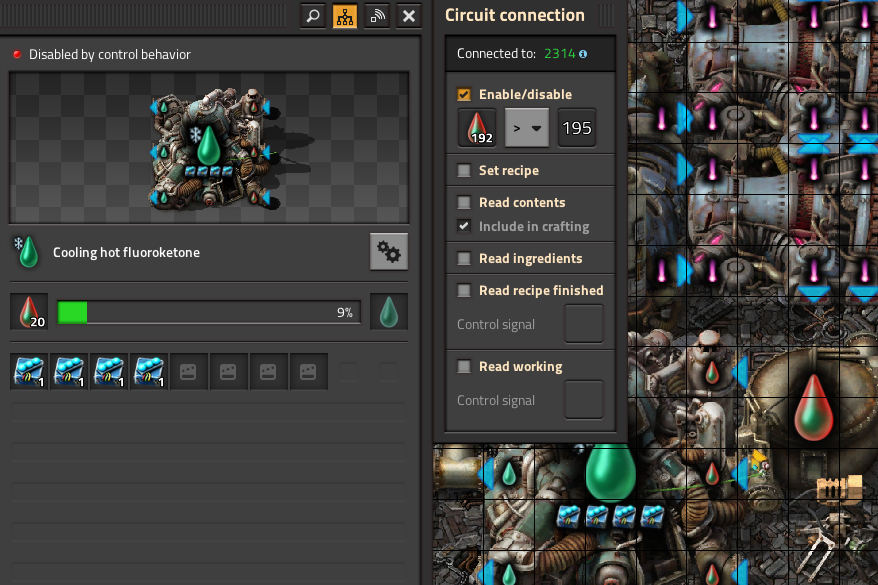Click the logistic network wireless icon

click(x=377, y=16)
